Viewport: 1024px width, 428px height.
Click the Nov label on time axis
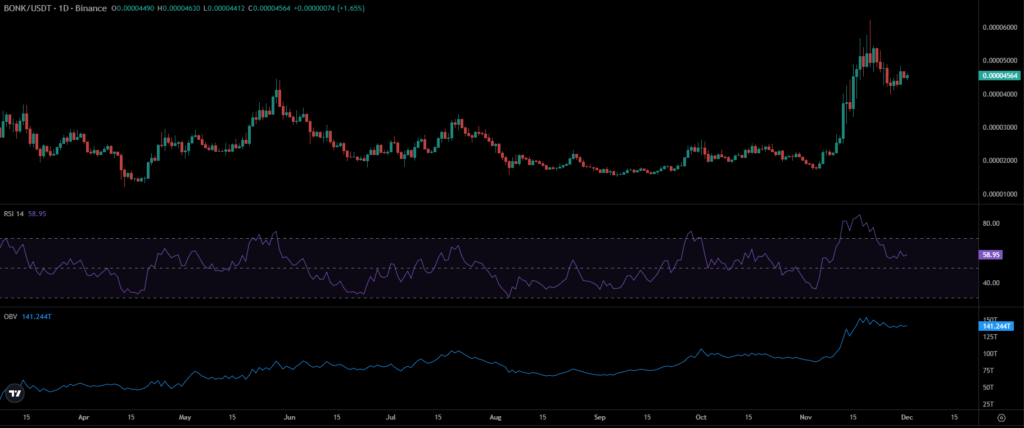[x=806, y=416]
